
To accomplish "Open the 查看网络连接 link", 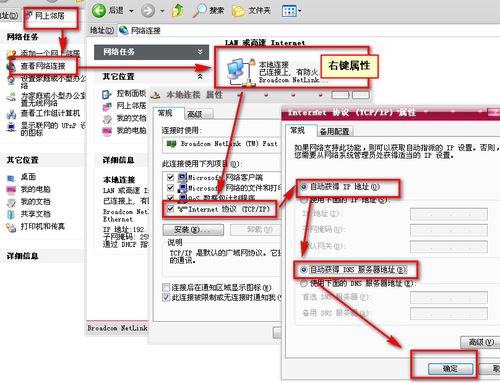I will pyautogui.click(x=43, y=66).
